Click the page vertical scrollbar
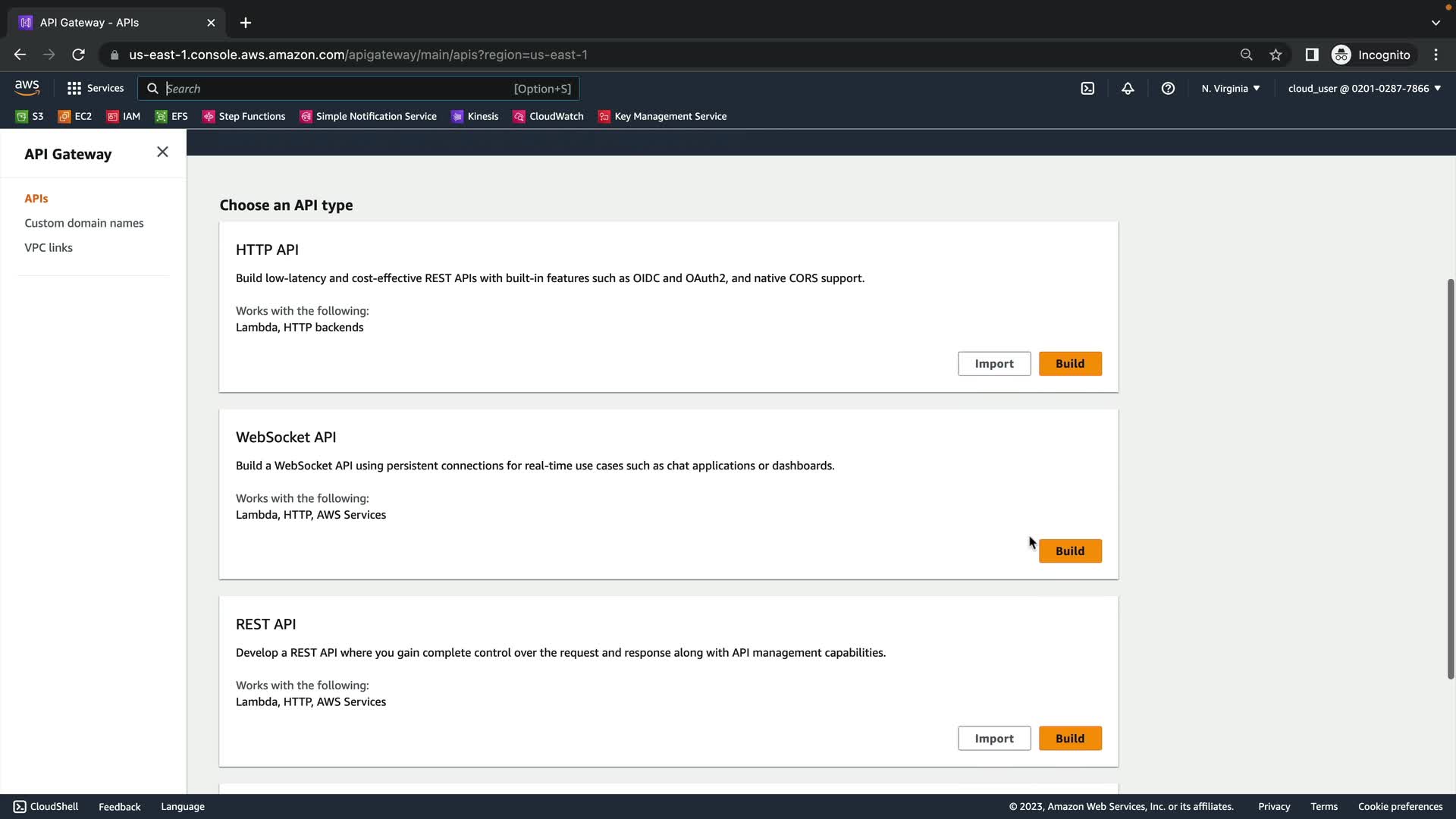 1450,478
